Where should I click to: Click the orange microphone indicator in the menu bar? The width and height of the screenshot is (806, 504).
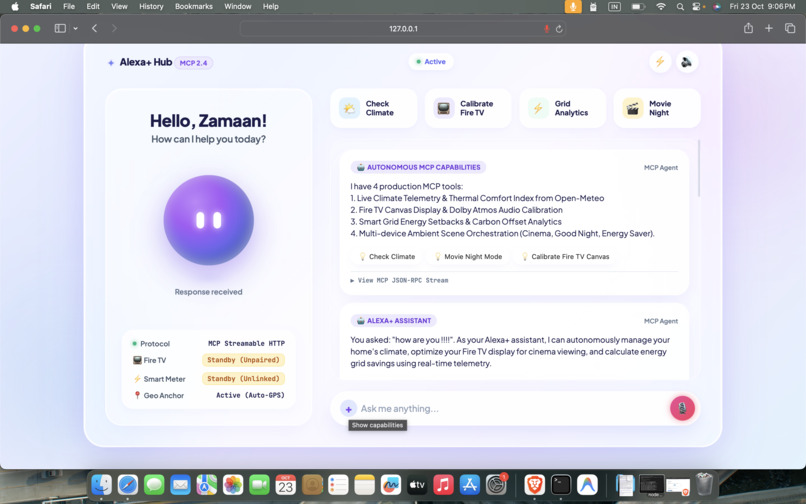point(573,6)
